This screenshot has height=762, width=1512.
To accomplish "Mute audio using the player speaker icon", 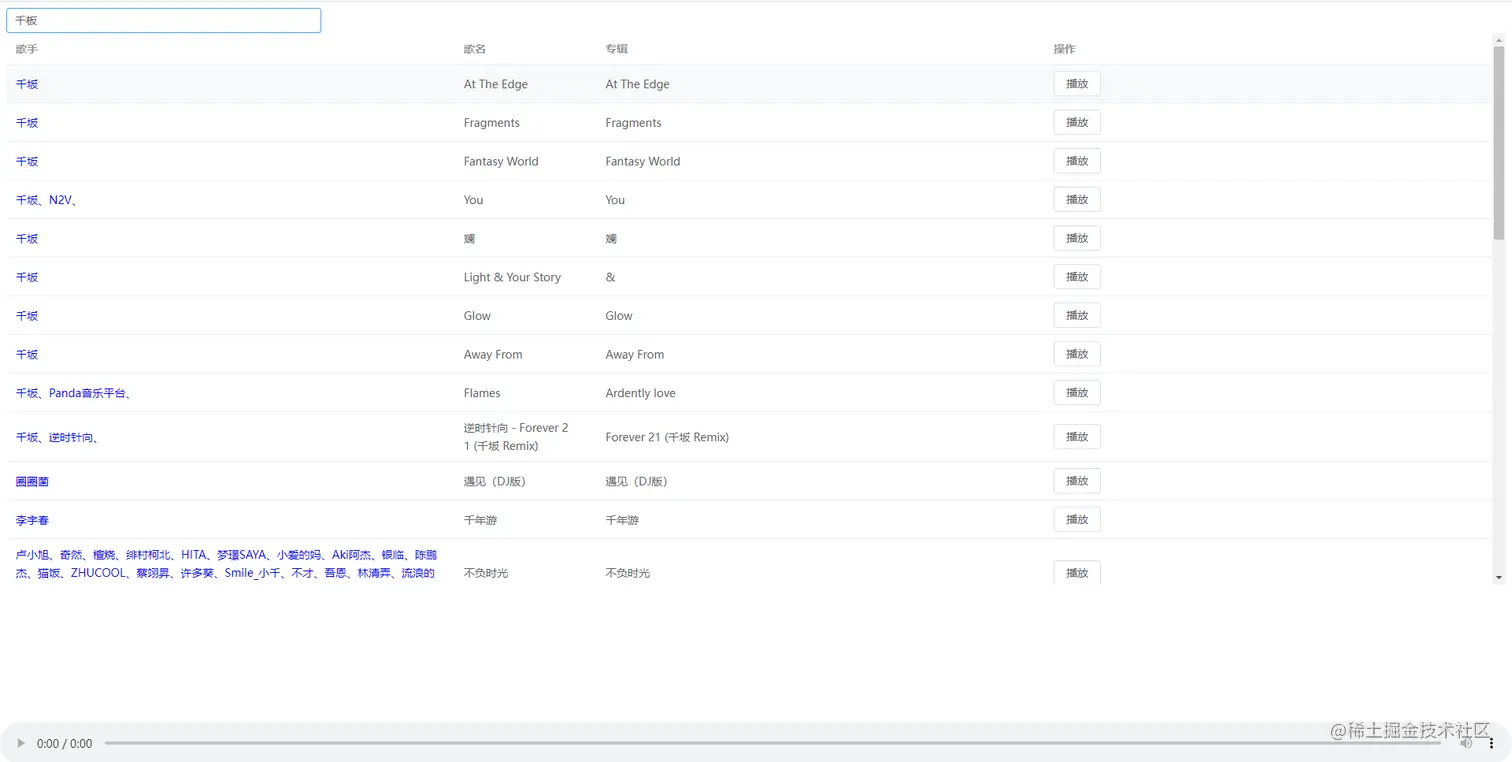I will (1466, 743).
